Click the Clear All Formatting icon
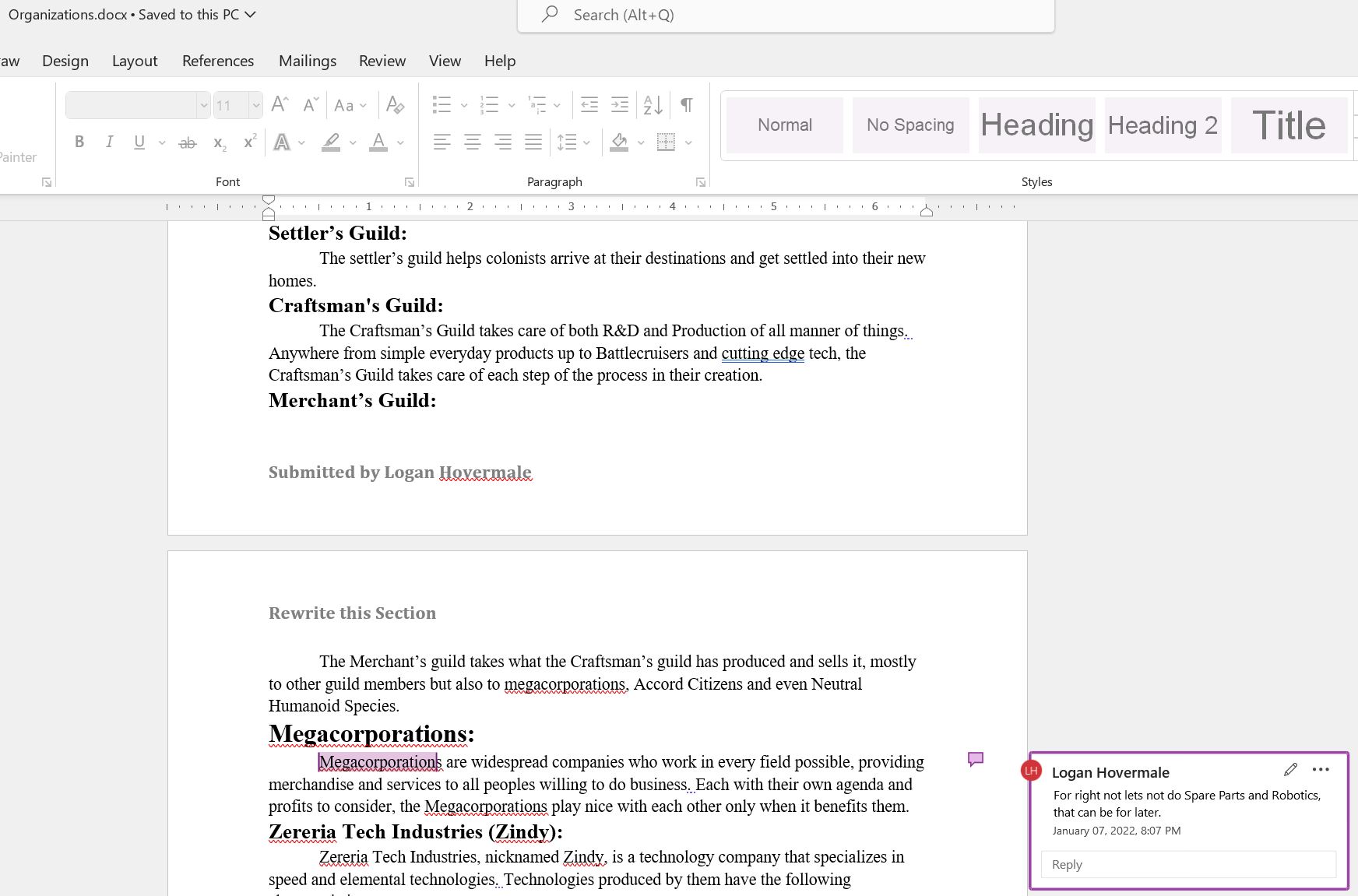This screenshot has width=1358, height=896. [x=395, y=105]
